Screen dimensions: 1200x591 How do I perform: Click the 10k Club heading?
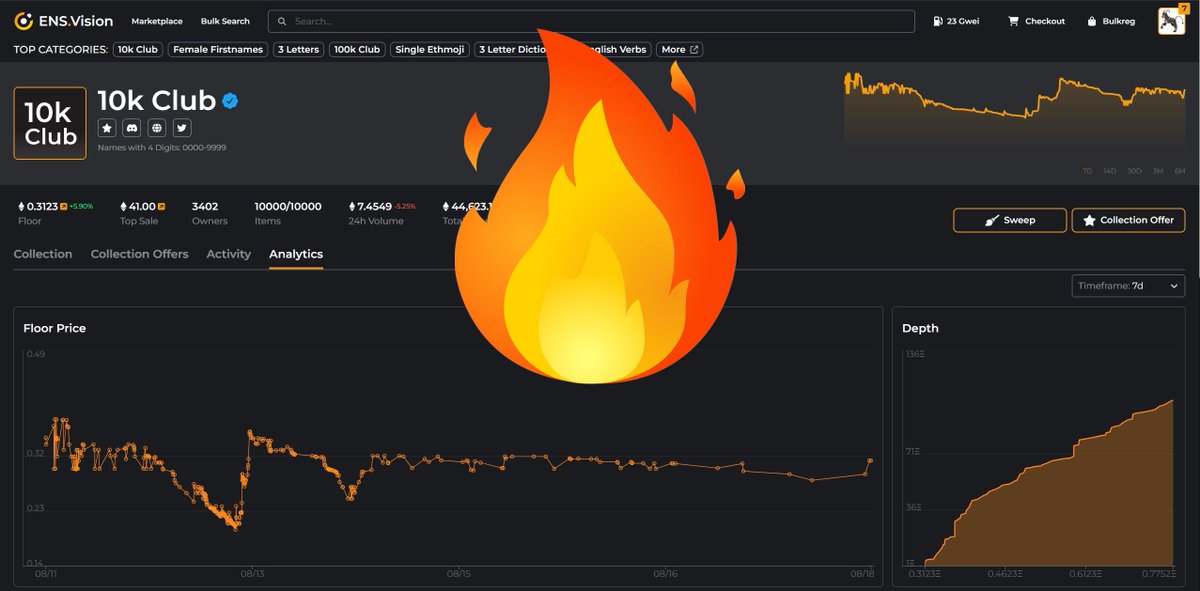(156, 101)
